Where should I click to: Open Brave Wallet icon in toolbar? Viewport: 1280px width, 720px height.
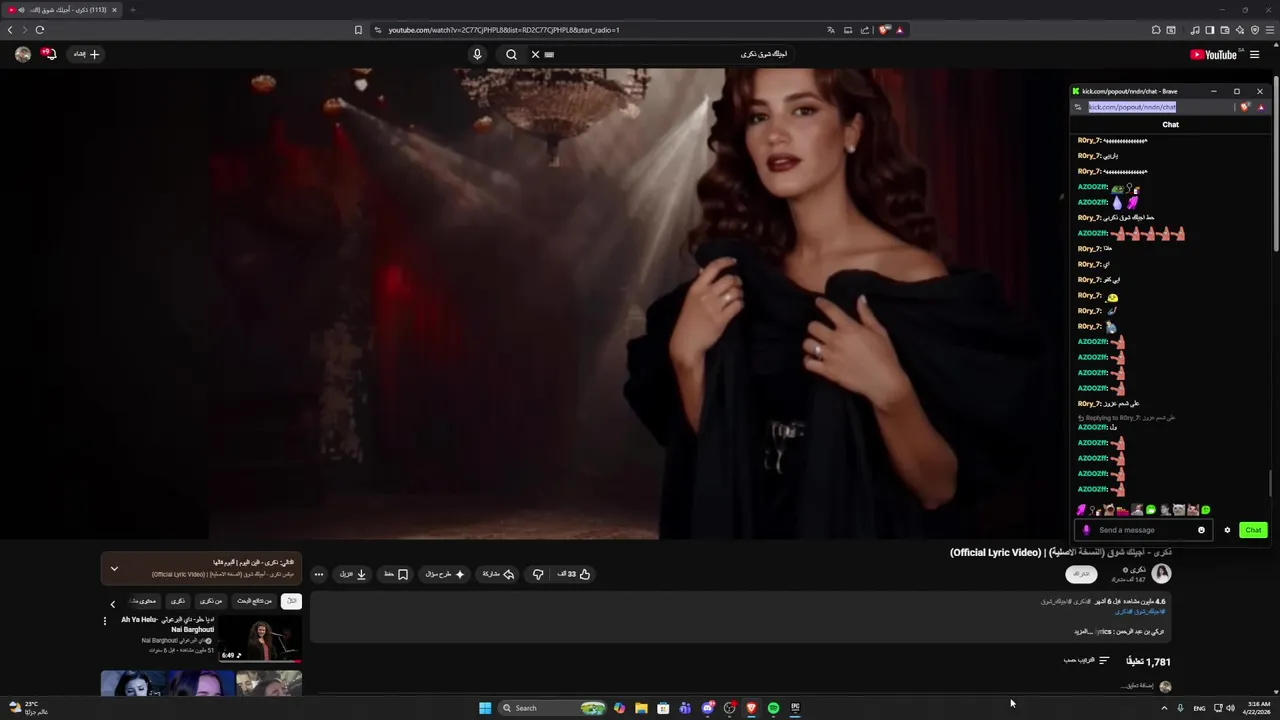tap(1224, 30)
